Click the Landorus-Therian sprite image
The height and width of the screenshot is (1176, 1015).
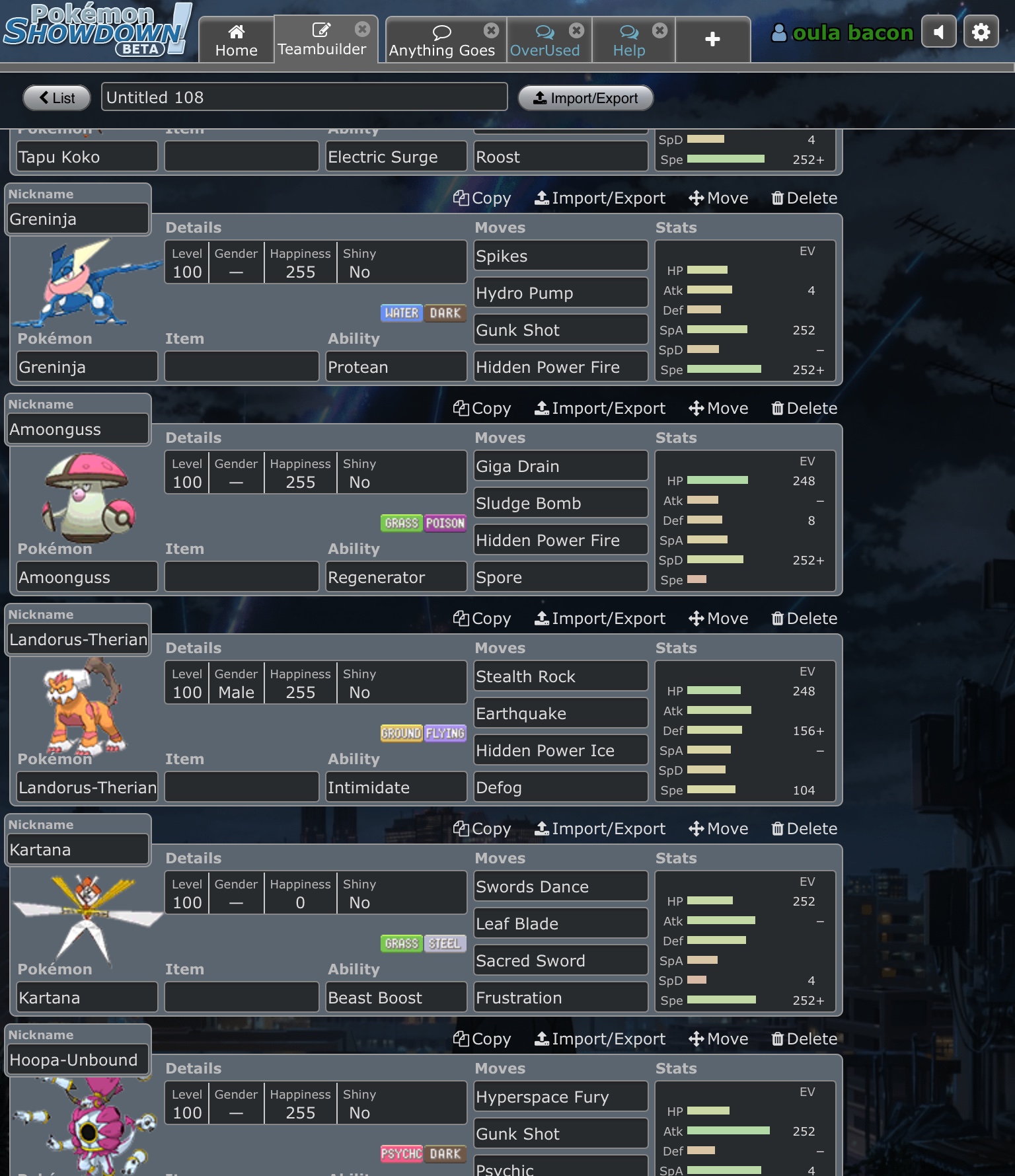point(83,706)
